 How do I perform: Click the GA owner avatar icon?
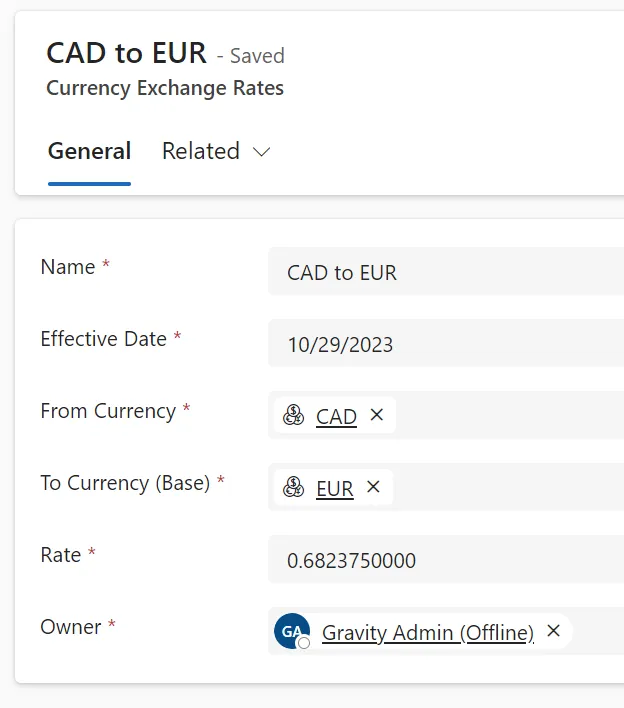click(292, 631)
